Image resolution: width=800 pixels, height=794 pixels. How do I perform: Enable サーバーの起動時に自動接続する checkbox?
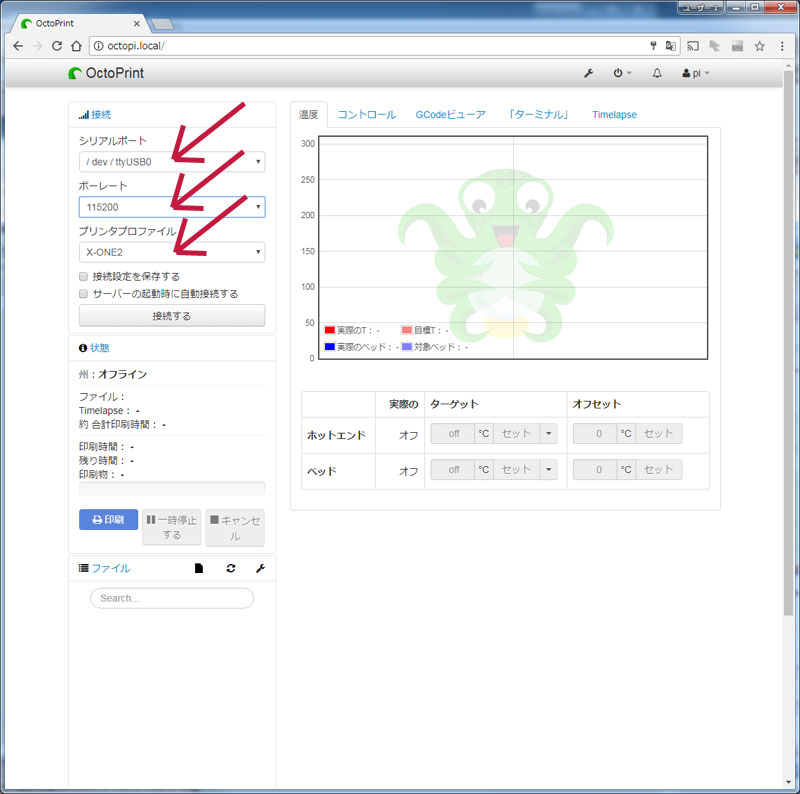coord(83,294)
